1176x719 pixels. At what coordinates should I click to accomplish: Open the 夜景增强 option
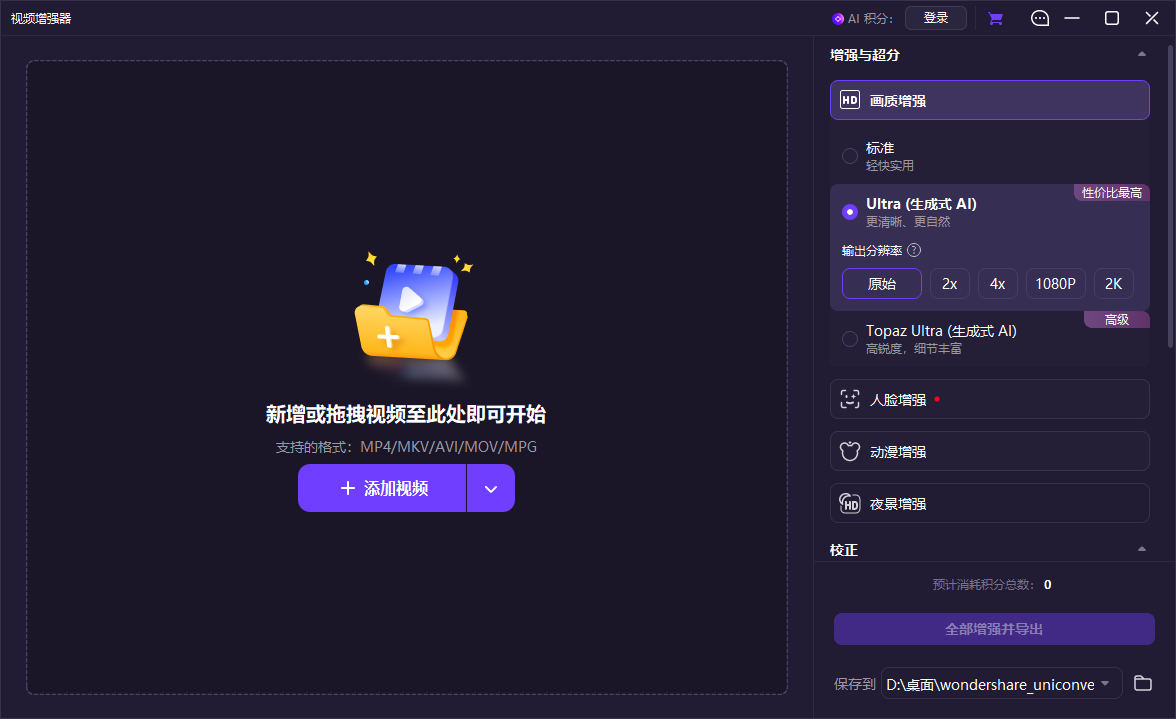[x=989, y=503]
